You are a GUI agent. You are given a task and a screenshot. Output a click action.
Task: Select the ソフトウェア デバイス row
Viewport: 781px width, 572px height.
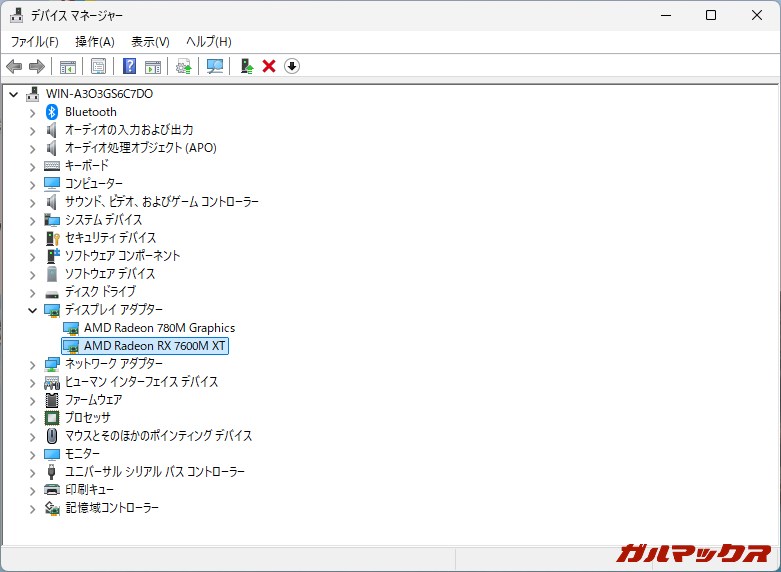110,274
